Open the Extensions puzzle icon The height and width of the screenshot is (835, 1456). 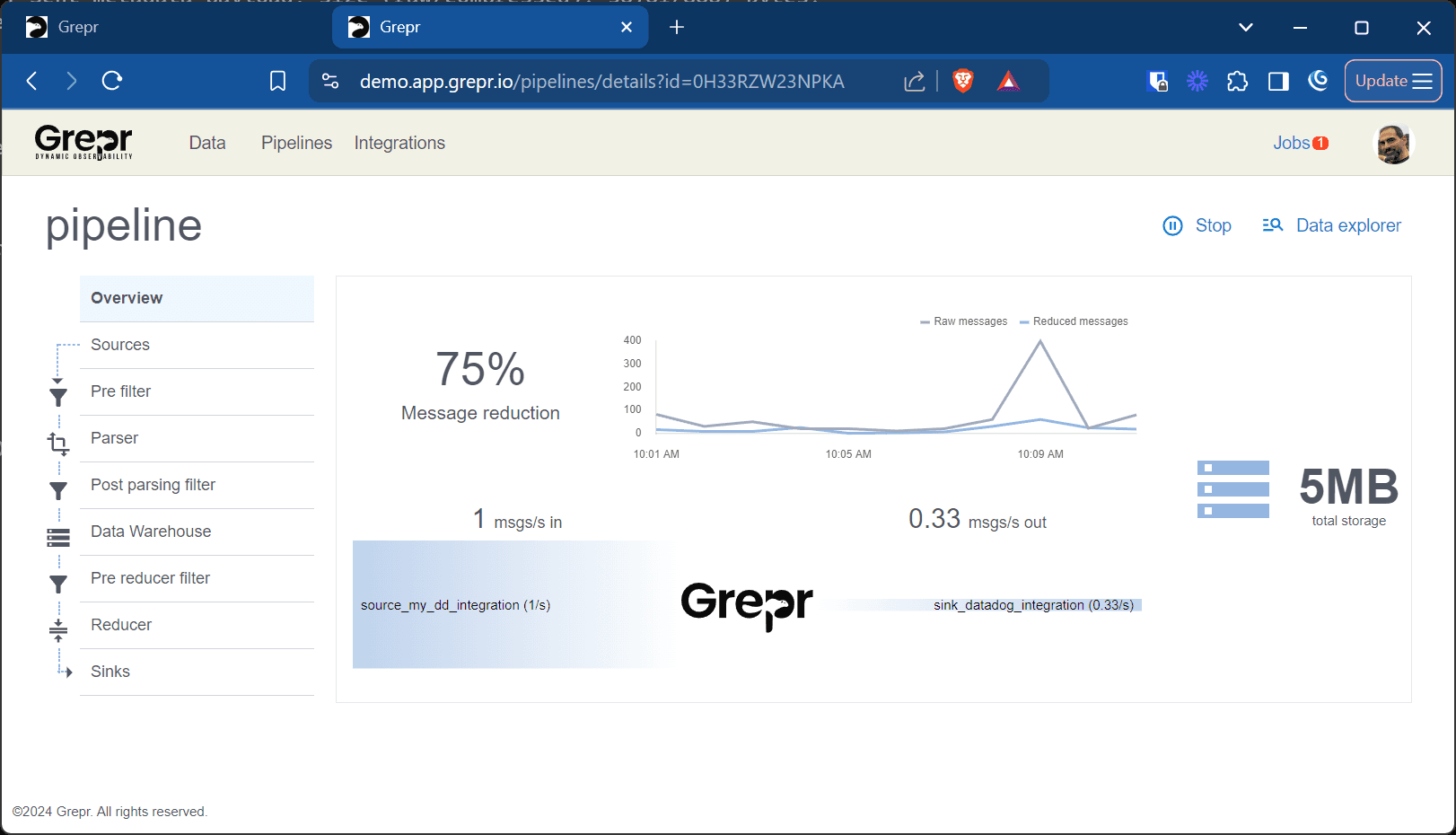tap(1238, 82)
